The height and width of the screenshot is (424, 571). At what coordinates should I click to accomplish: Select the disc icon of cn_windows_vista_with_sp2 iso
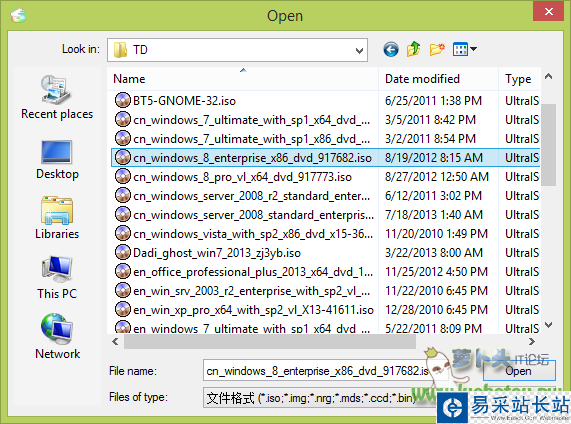[x=123, y=233]
